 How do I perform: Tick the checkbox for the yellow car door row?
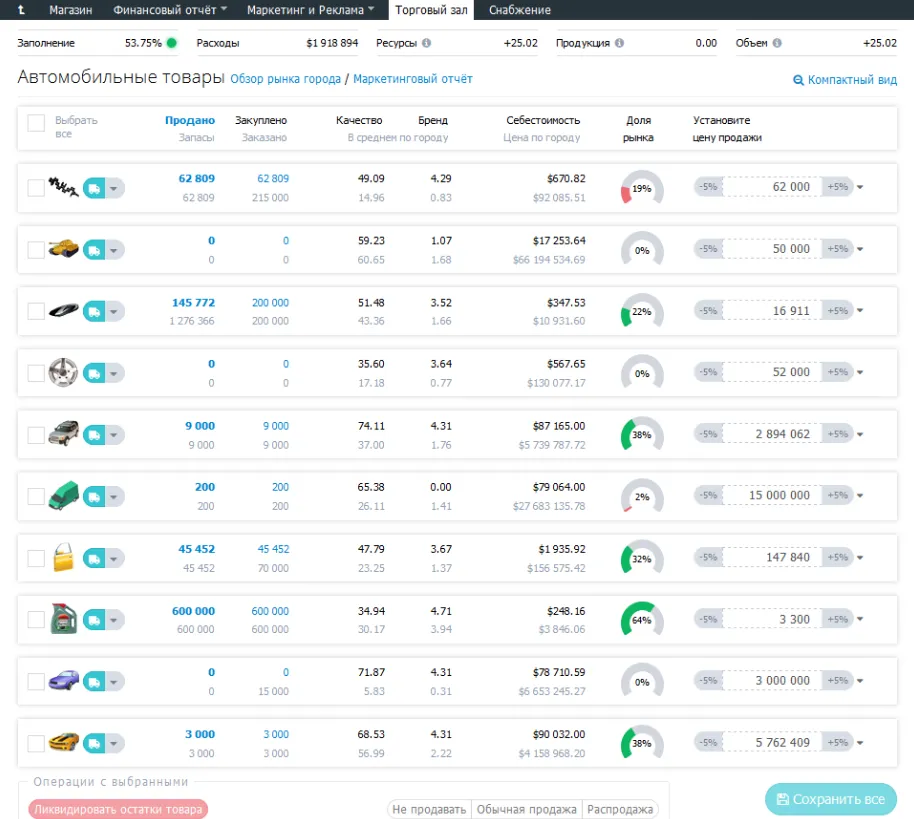[36, 558]
